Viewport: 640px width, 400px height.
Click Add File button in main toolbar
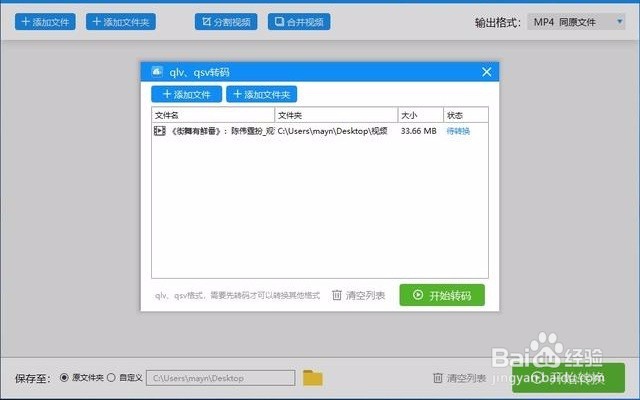pyautogui.click(x=45, y=22)
